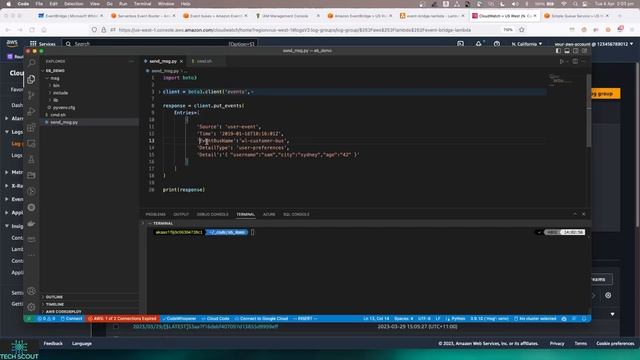This screenshot has height=360, width=640.
Task: Click the Split Editor icon
Action: 575,61
